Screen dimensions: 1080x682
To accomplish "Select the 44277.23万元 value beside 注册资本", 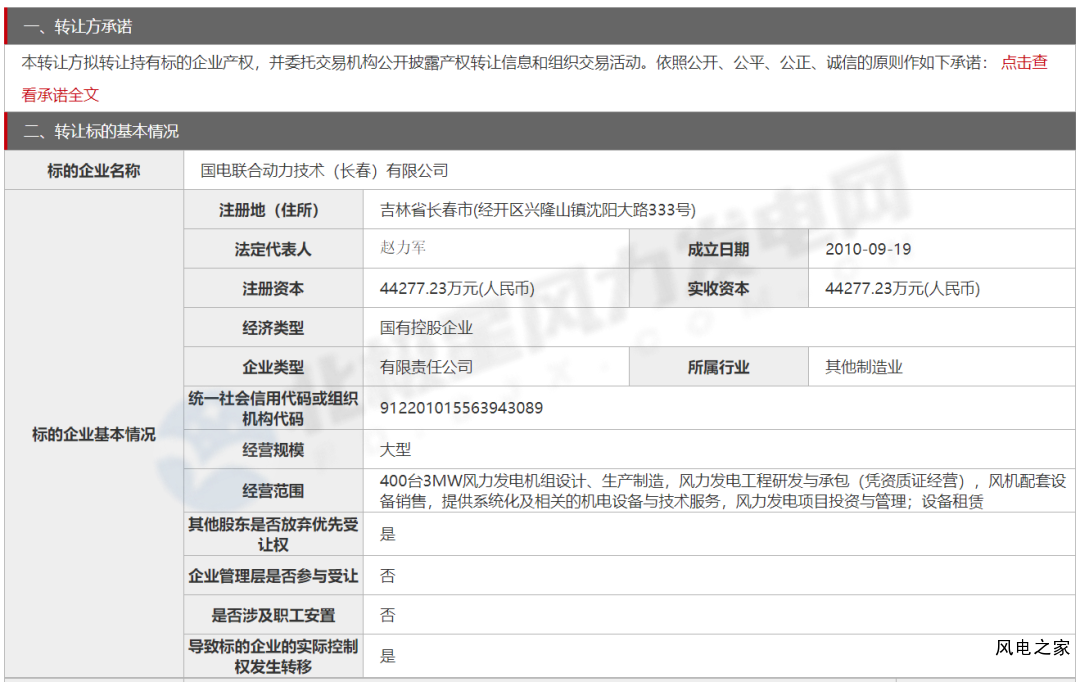I will pyautogui.click(x=457, y=289).
